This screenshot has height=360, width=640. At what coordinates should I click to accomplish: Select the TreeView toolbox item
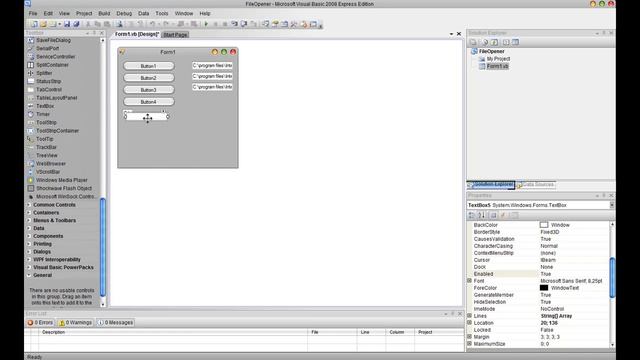[x=47, y=156]
